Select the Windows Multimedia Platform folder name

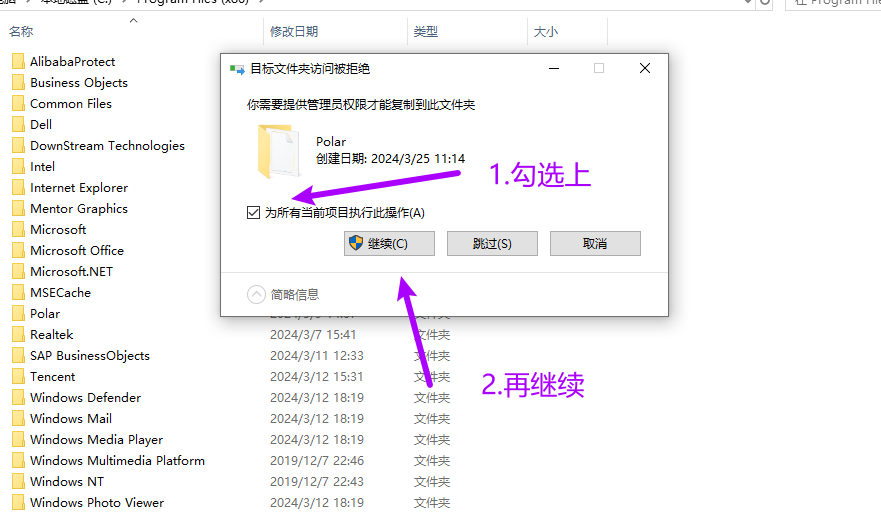click(x=117, y=460)
